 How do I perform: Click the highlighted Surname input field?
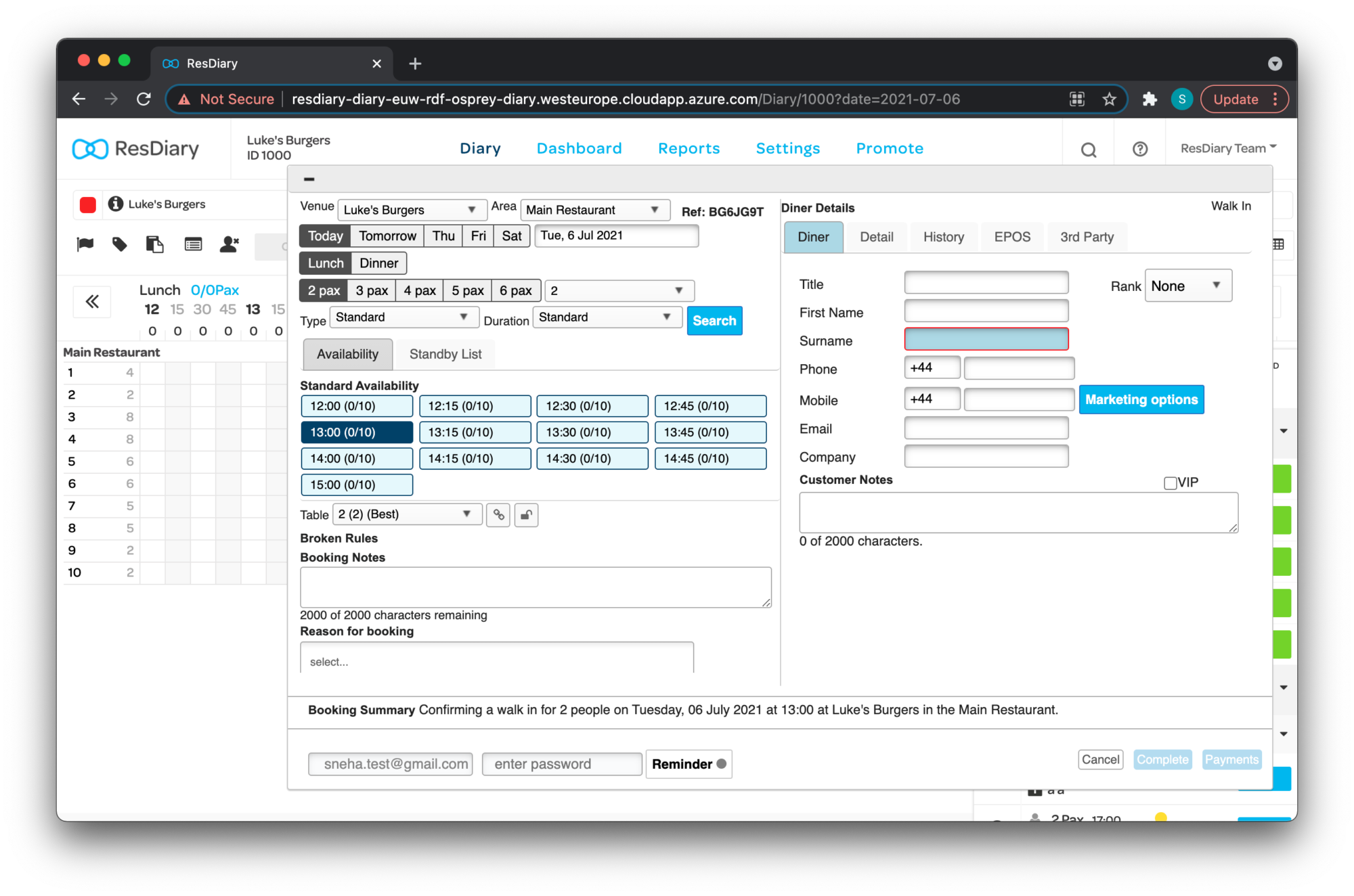pos(986,340)
